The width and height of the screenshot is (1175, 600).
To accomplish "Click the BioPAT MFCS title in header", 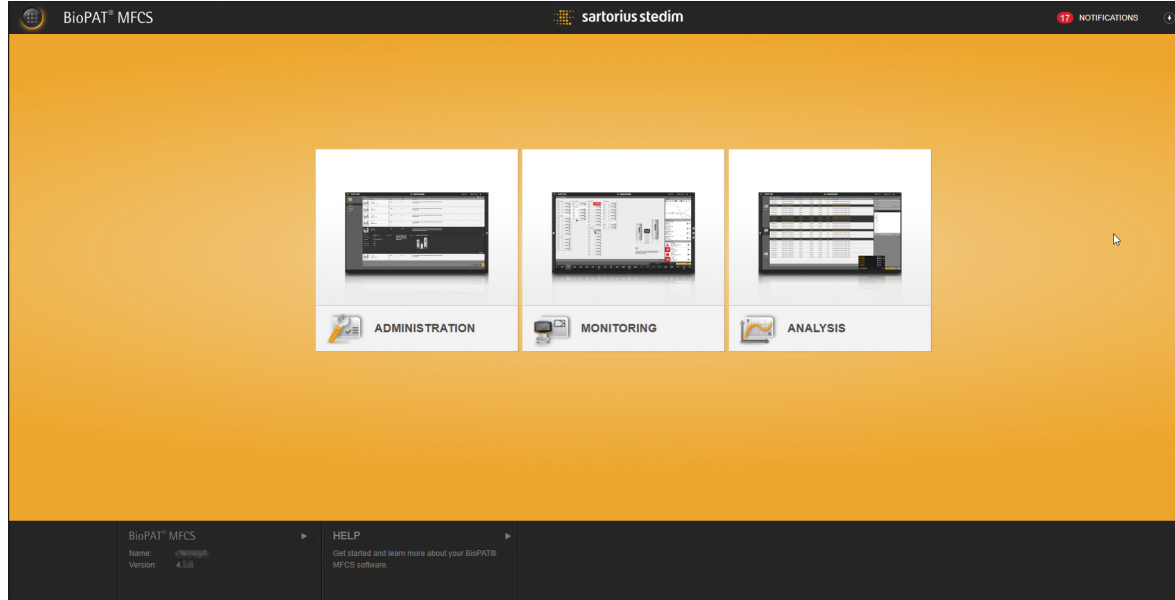I will pos(108,17).
